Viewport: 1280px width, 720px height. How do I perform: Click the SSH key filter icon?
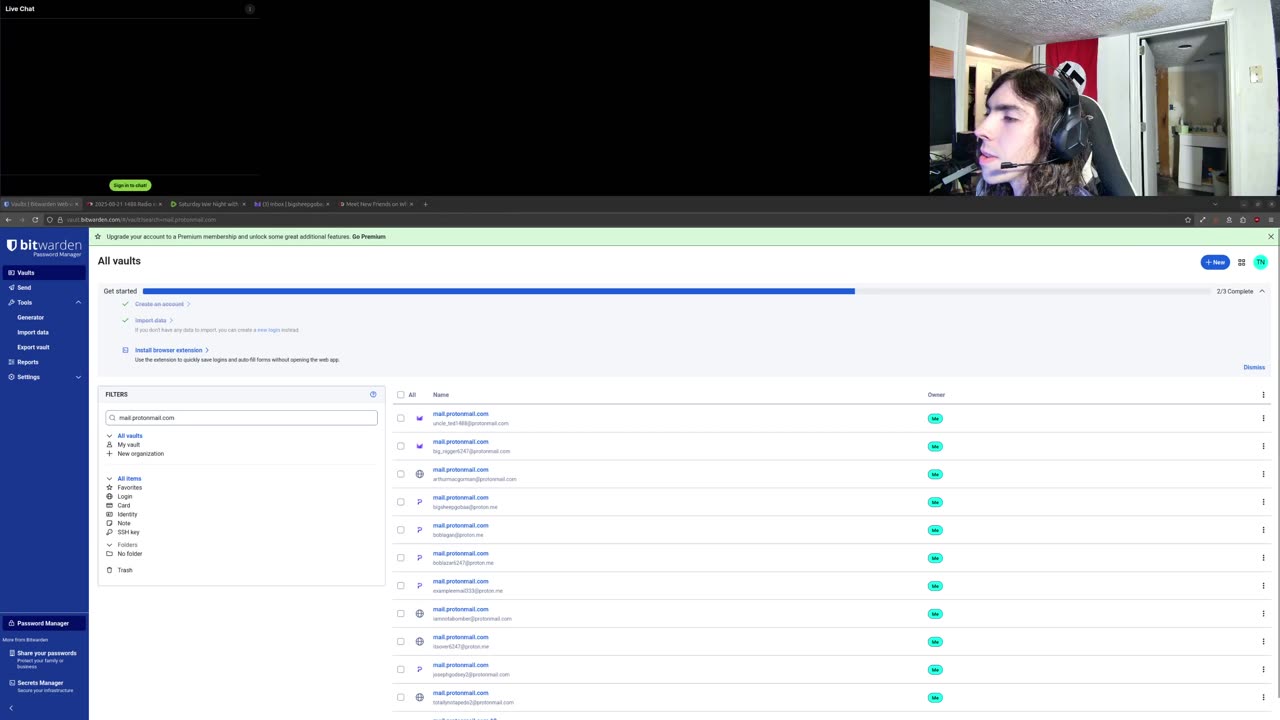pyautogui.click(x=110, y=532)
